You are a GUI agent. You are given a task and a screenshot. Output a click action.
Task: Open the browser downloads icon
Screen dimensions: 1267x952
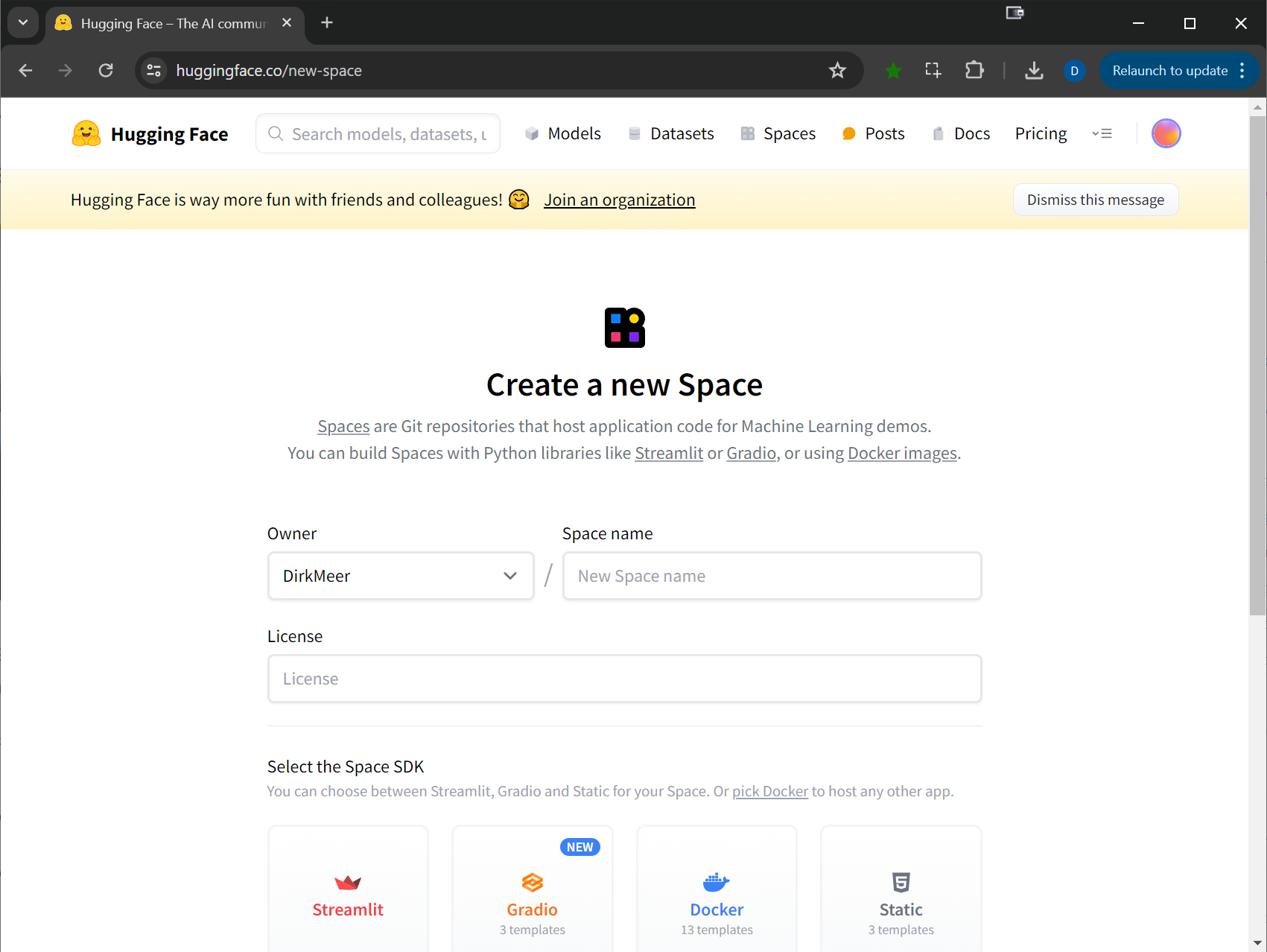(1034, 71)
